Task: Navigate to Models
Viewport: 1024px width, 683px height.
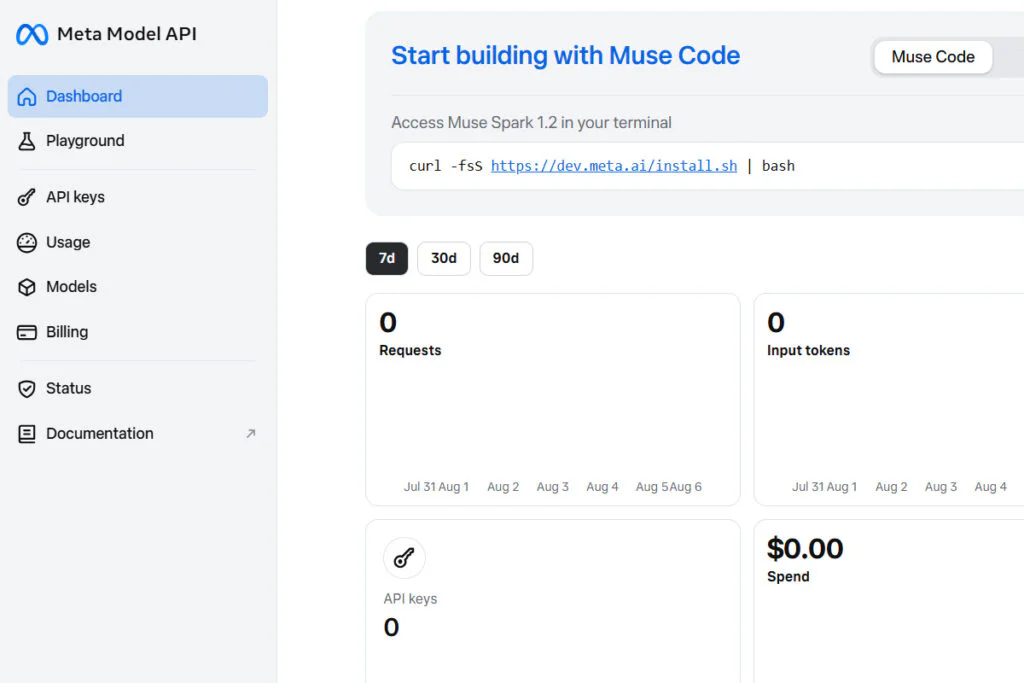Action: pos(138,287)
